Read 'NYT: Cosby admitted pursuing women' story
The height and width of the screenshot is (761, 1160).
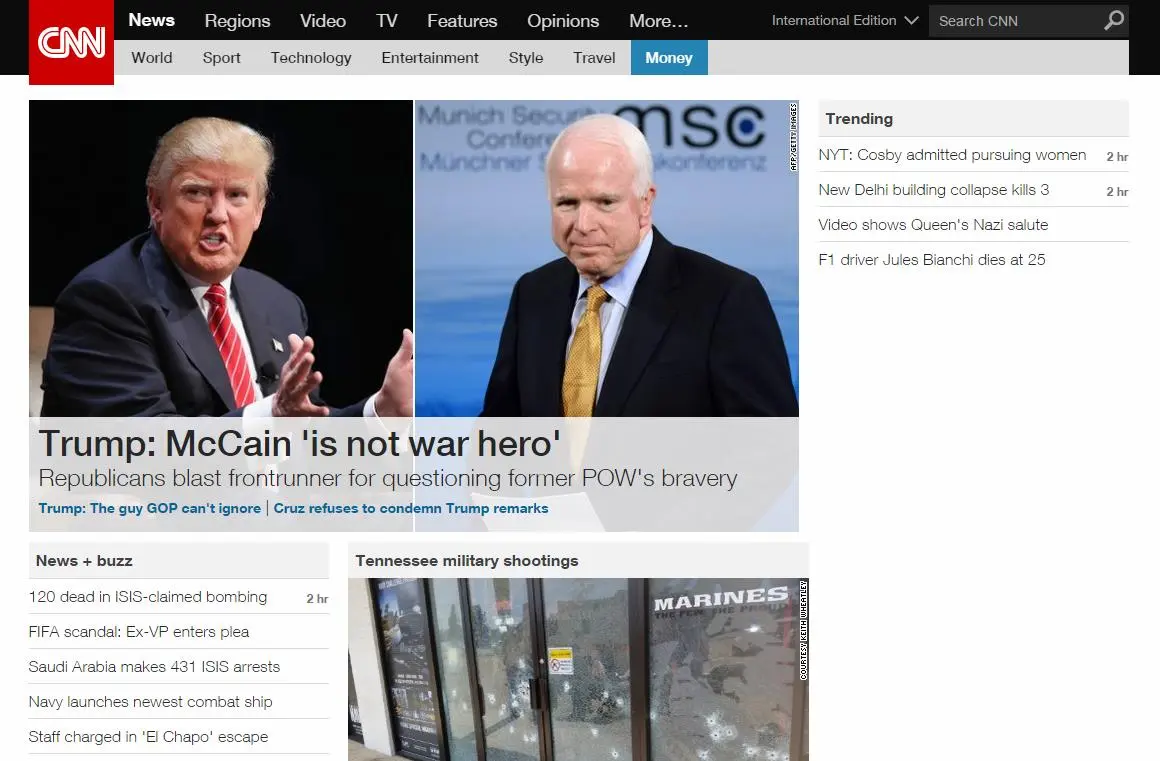click(x=952, y=155)
